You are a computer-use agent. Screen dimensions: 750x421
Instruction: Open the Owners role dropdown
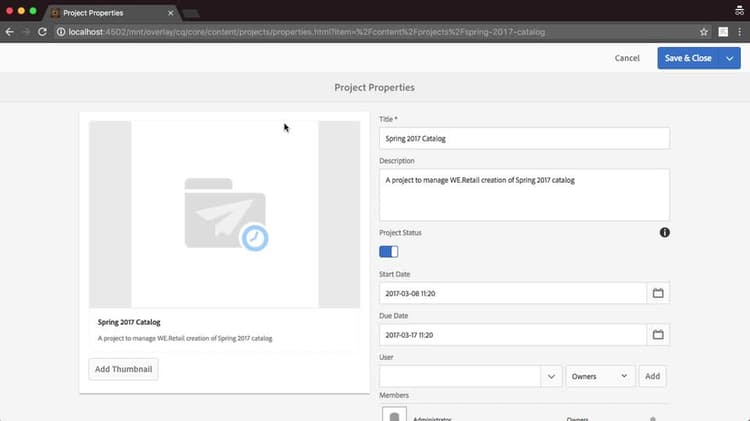pos(600,377)
